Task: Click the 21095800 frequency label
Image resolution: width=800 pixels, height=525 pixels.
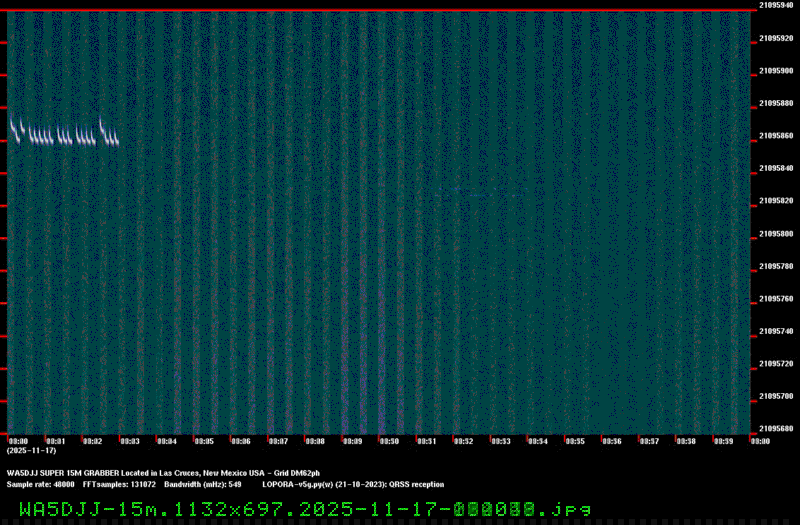Action: tap(777, 234)
